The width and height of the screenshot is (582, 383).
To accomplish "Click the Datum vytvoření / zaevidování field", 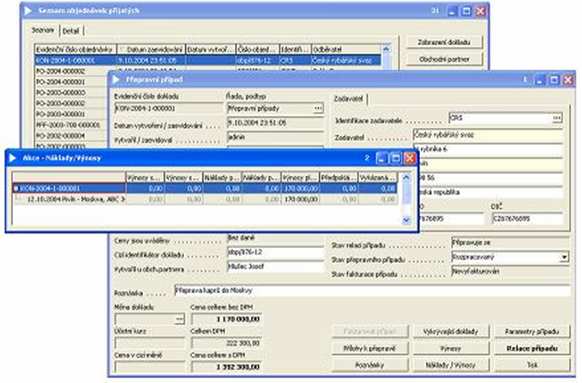I will [x=275, y=123].
